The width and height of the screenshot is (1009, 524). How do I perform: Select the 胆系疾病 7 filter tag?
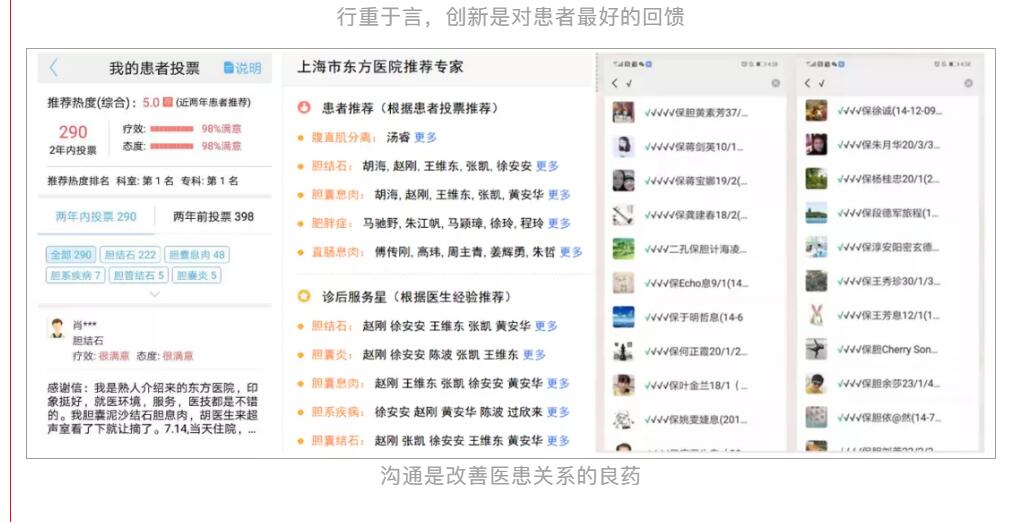coord(75,276)
